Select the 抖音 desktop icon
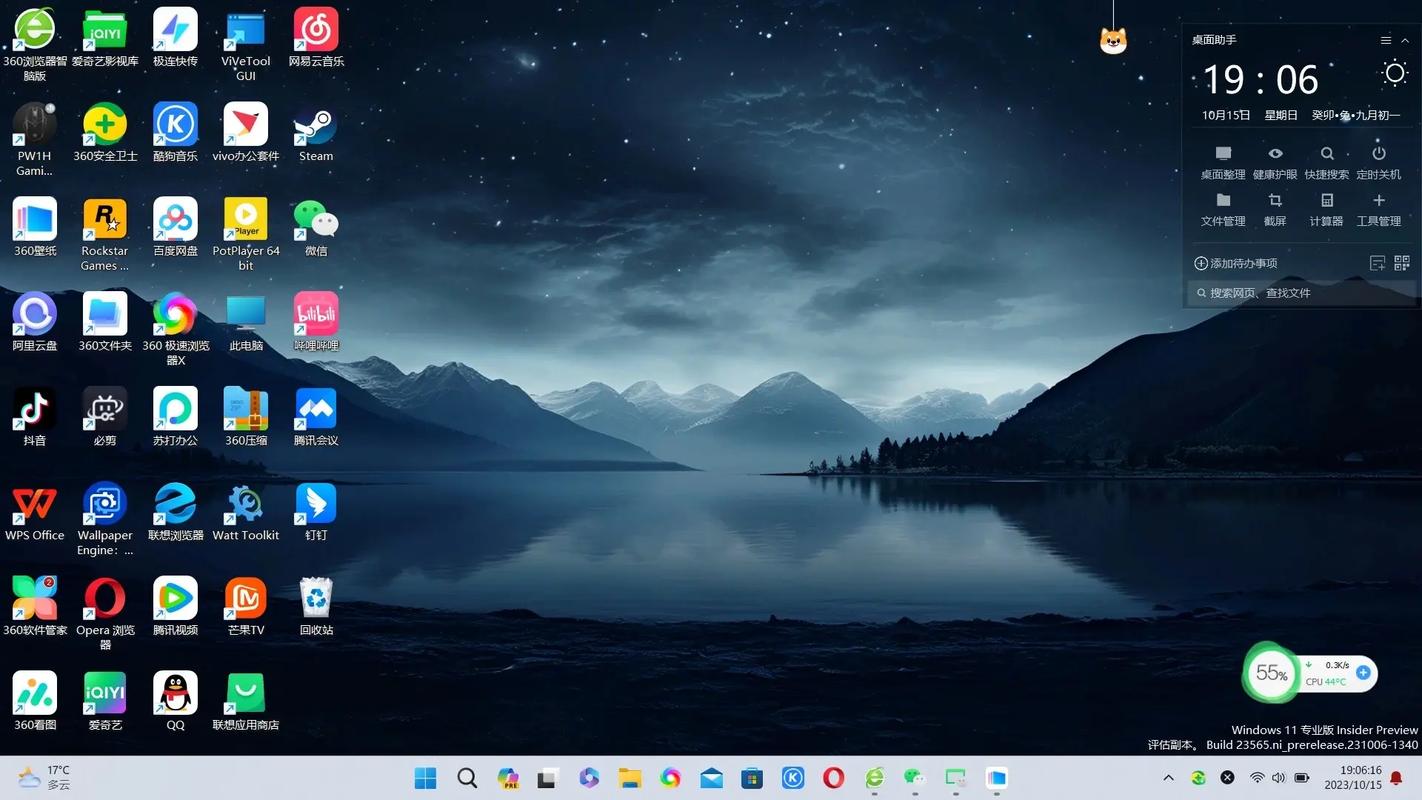The height and width of the screenshot is (800, 1422). [x=35, y=418]
